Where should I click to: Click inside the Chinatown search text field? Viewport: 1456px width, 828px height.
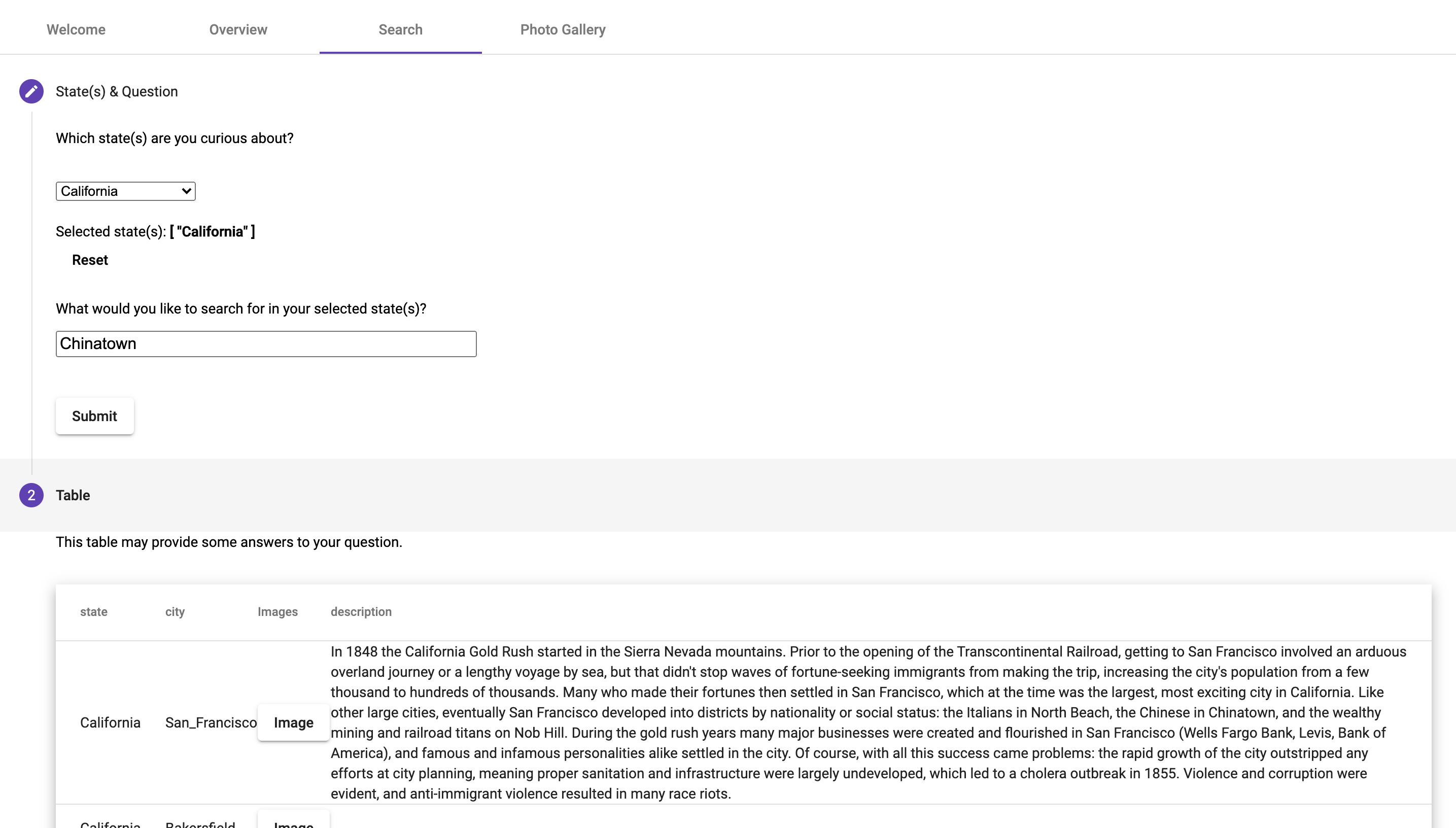click(265, 343)
